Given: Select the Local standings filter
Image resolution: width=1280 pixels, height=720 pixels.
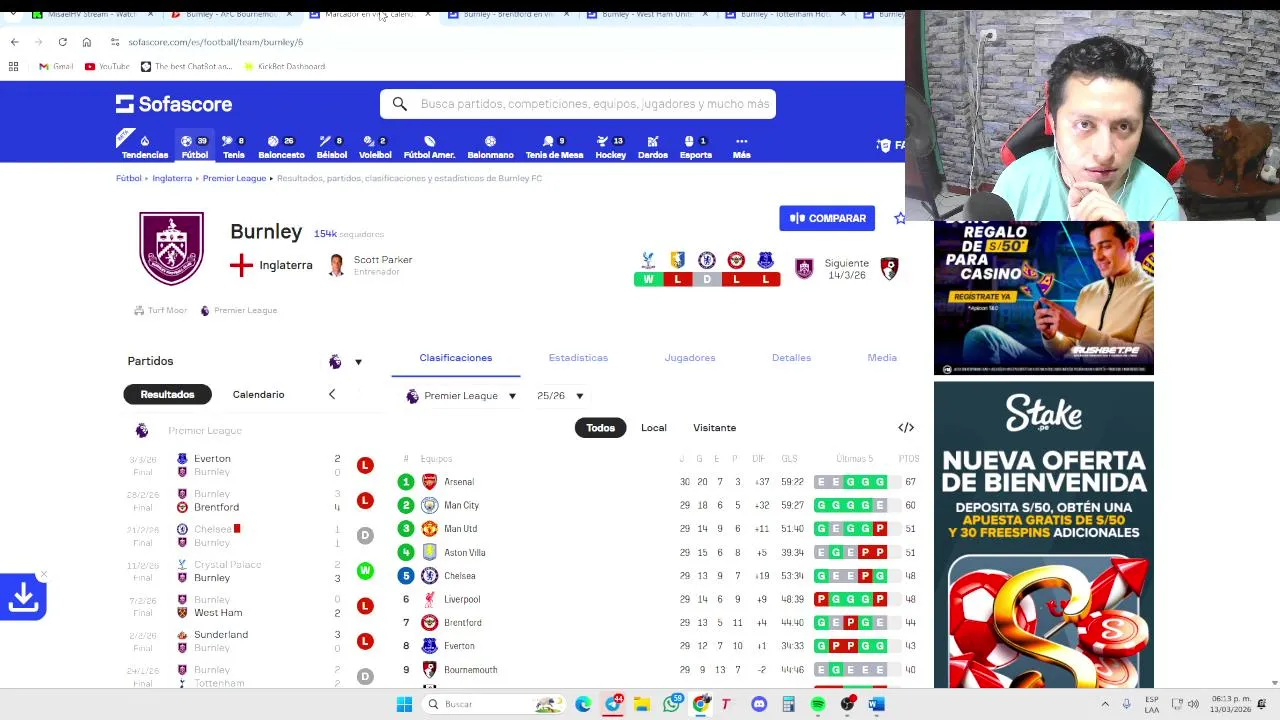Looking at the screenshot, I should [x=653, y=428].
